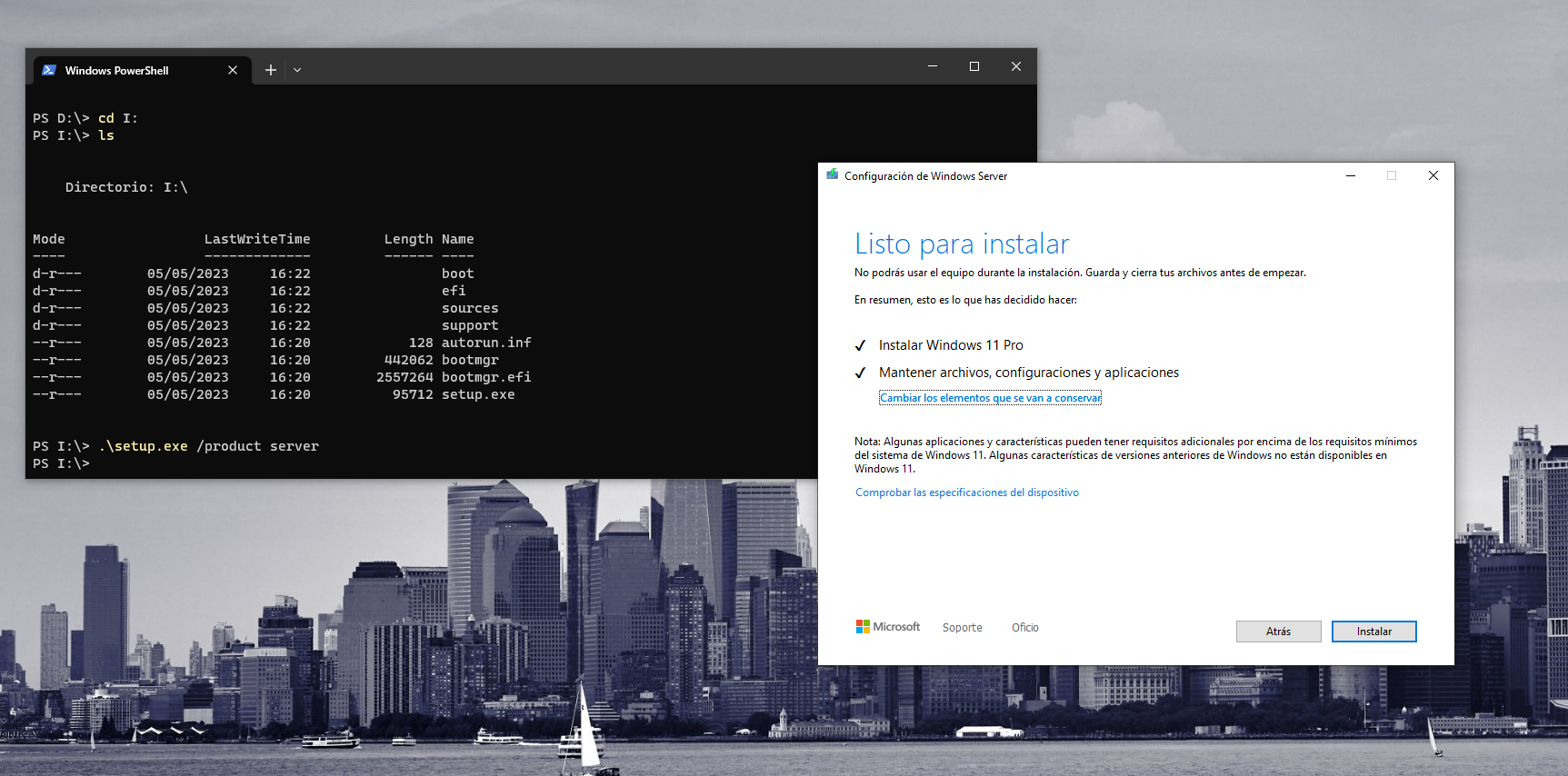Click the Soporte link

[962, 628]
